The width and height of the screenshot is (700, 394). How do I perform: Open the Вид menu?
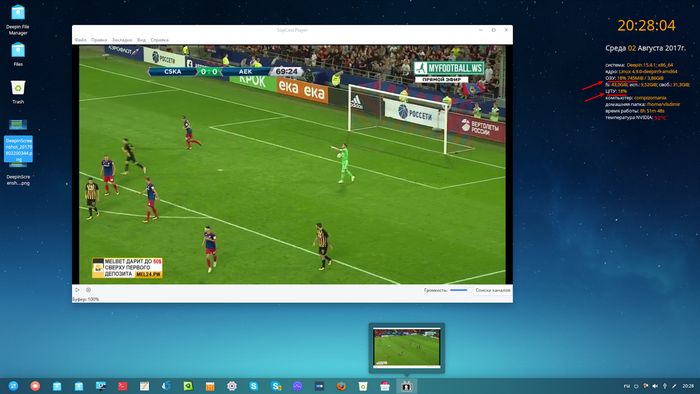(142, 40)
